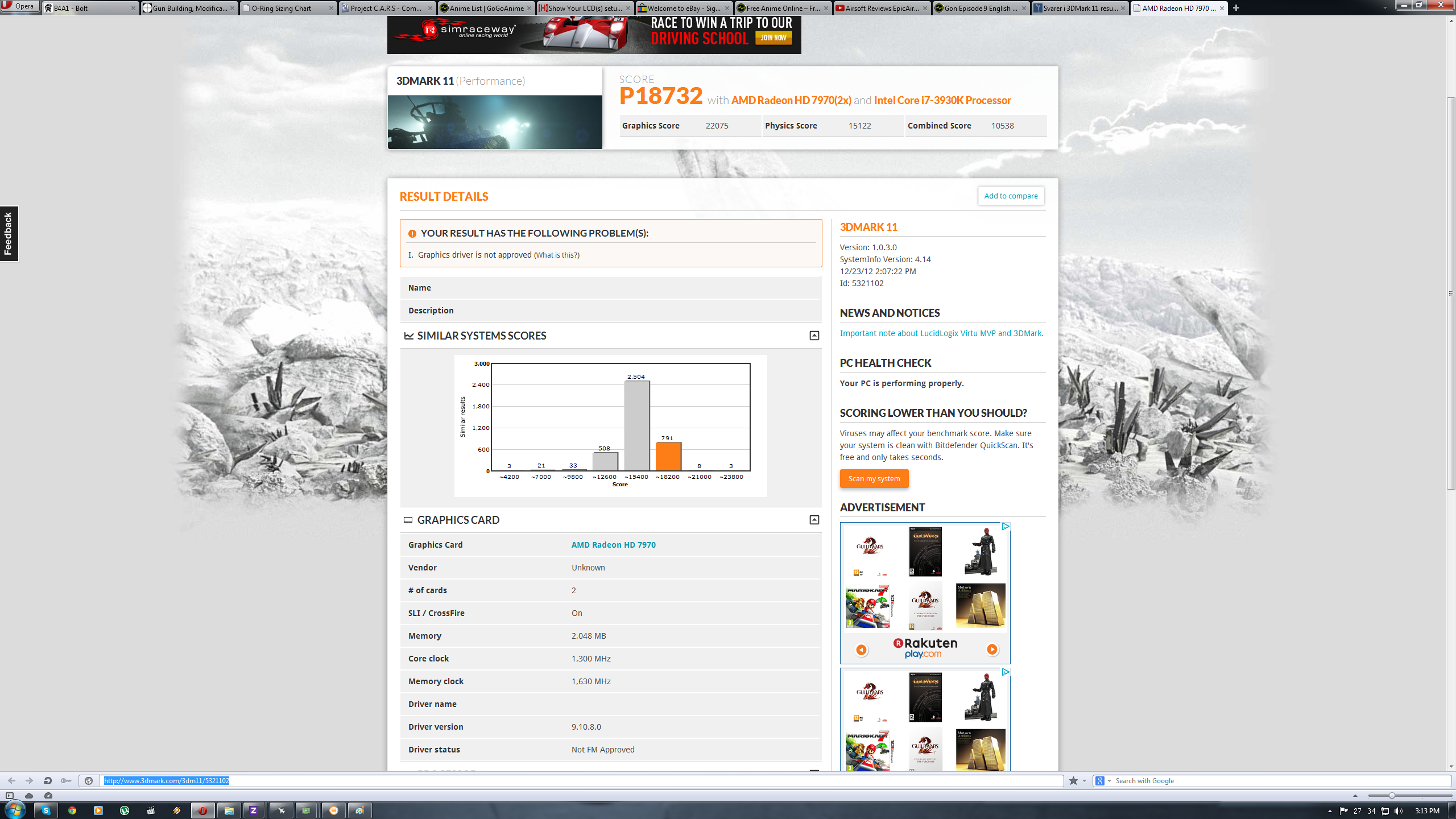The width and height of the screenshot is (1456, 819).
Task: Go to next item in Rakuten ad carousel
Action: point(992,649)
